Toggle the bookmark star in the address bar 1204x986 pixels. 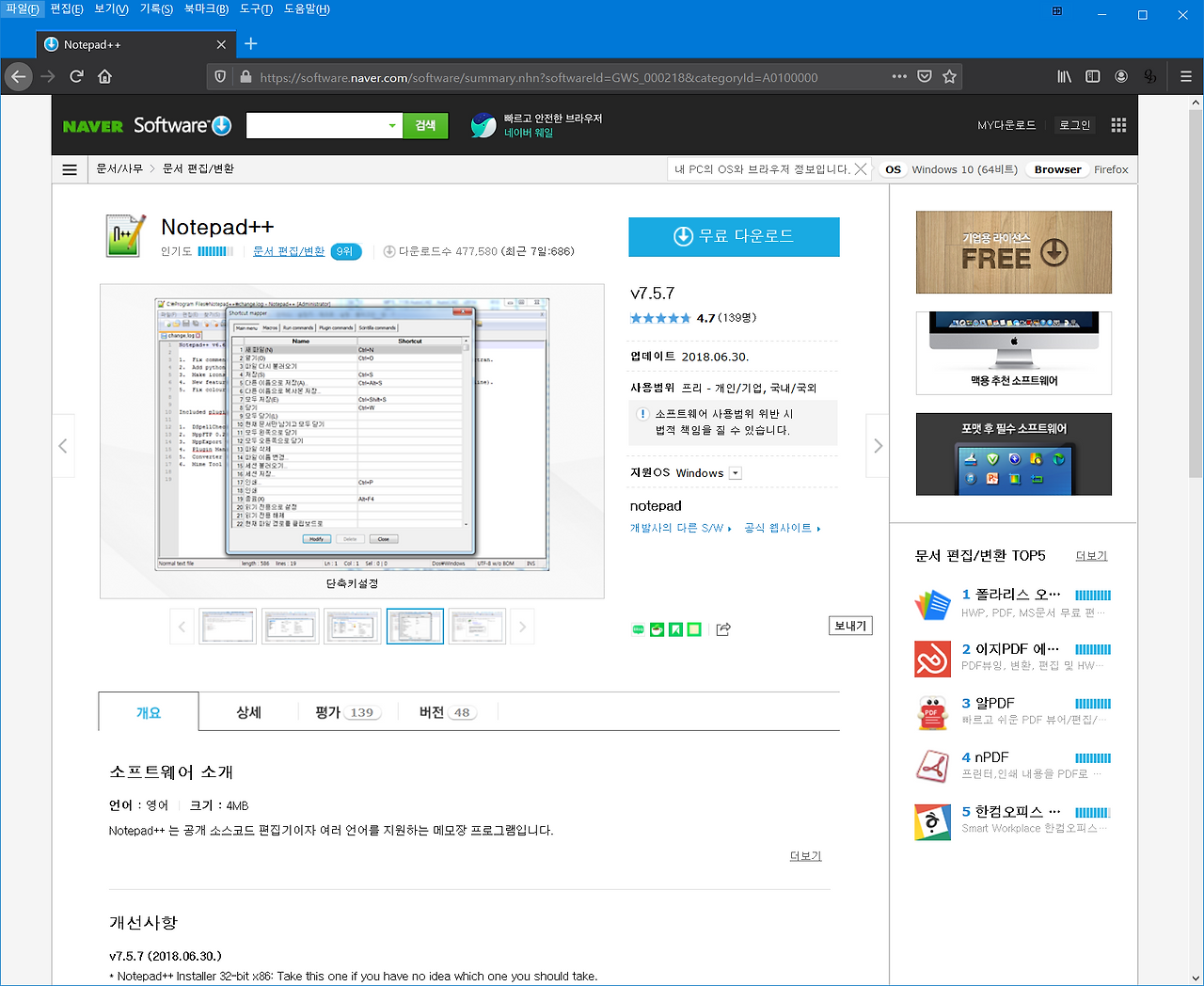coord(950,77)
